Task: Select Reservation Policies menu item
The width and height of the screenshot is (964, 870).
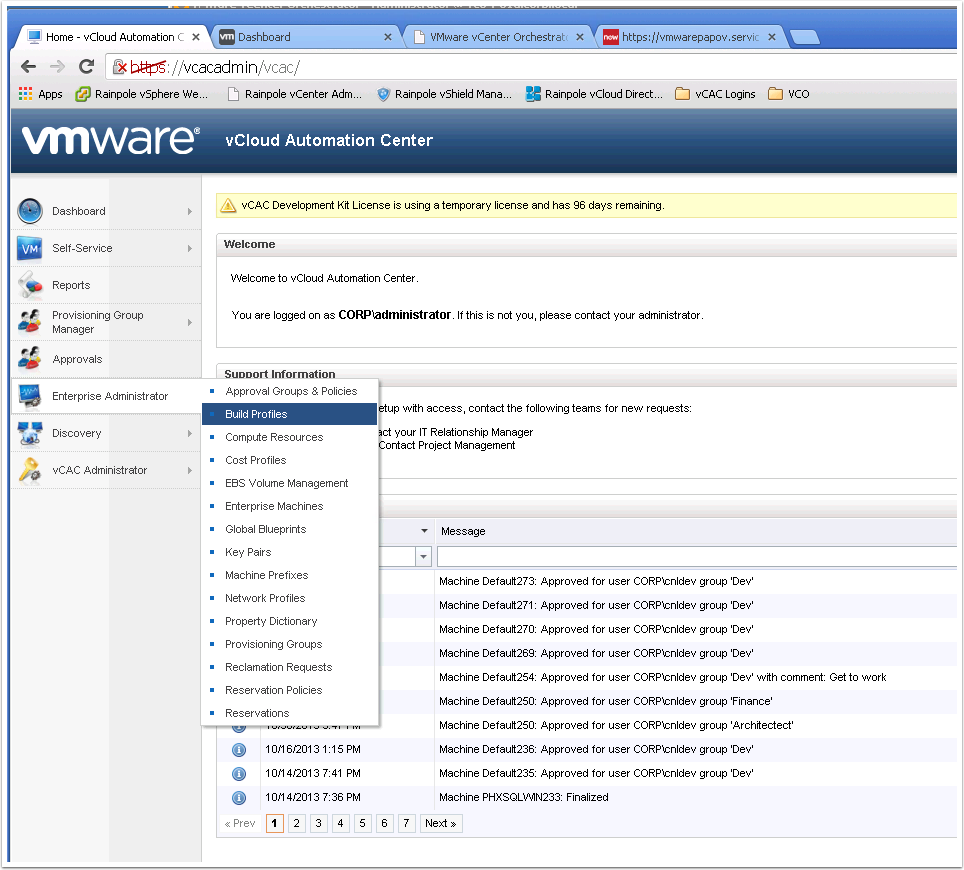Action: coord(290,690)
